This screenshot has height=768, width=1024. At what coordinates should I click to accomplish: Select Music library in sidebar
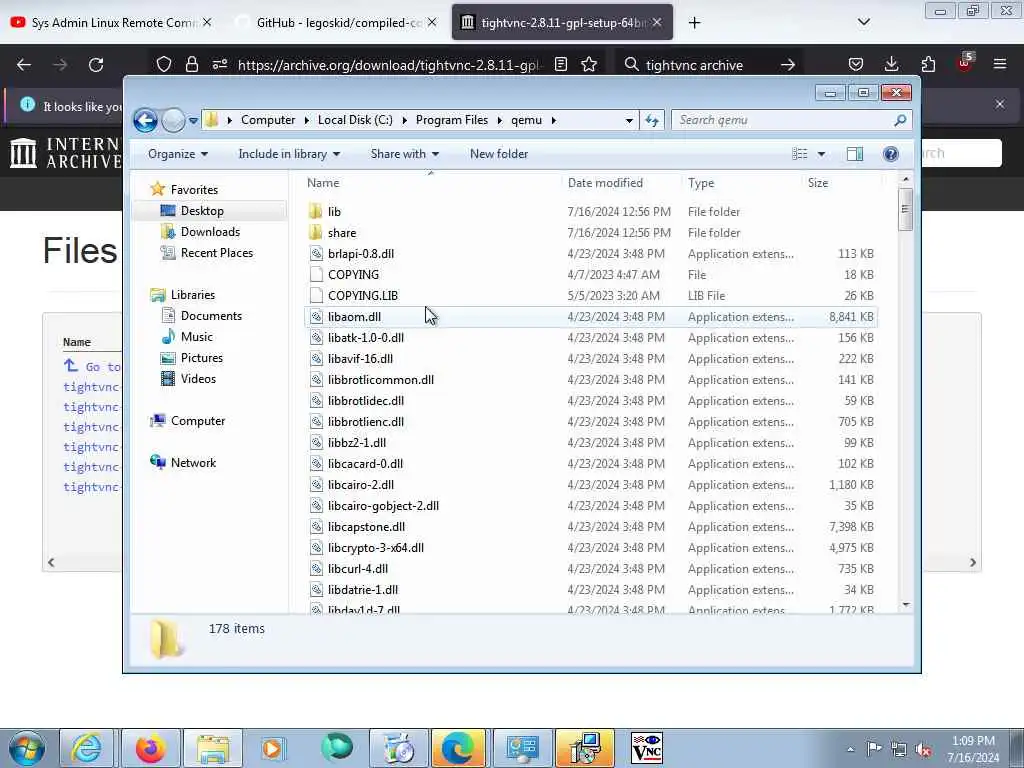tap(196, 337)
